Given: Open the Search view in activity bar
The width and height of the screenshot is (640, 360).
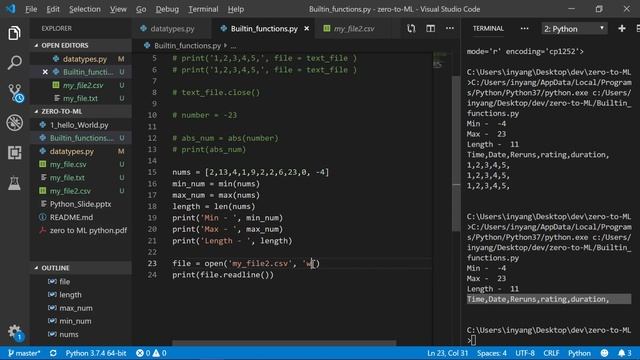Looking at the screenshot, I should tap(14, 63).
